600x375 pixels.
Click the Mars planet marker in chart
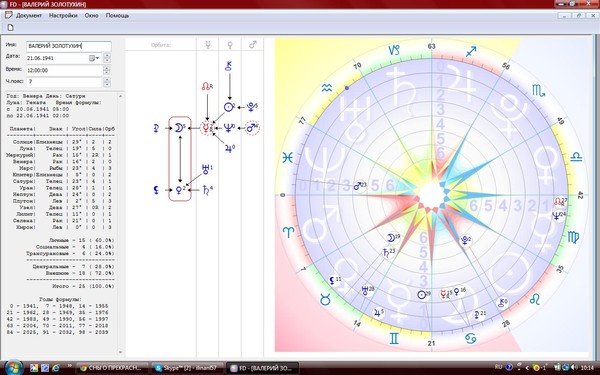coord(358,186)
